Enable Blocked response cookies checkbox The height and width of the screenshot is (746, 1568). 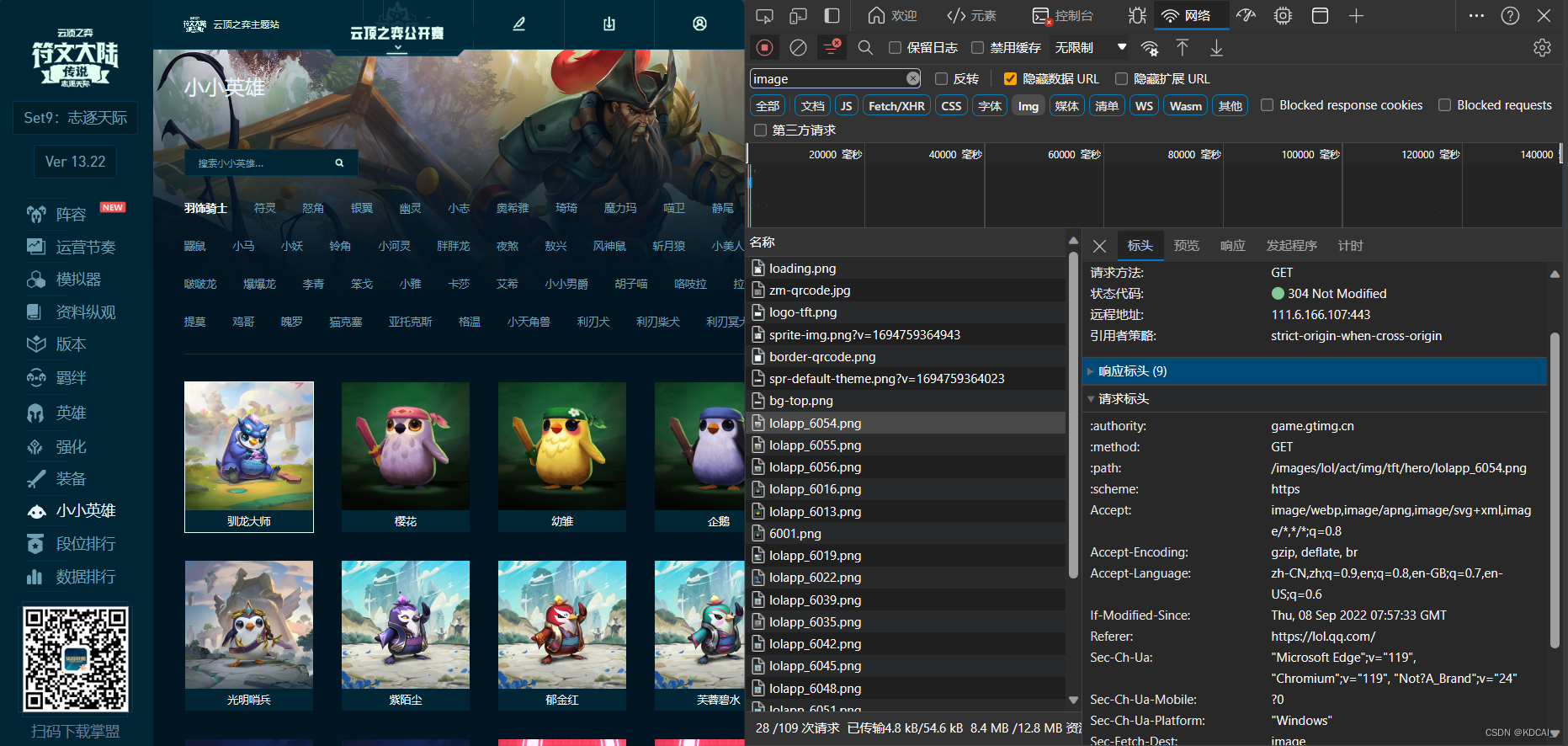tap(1267, 105)
